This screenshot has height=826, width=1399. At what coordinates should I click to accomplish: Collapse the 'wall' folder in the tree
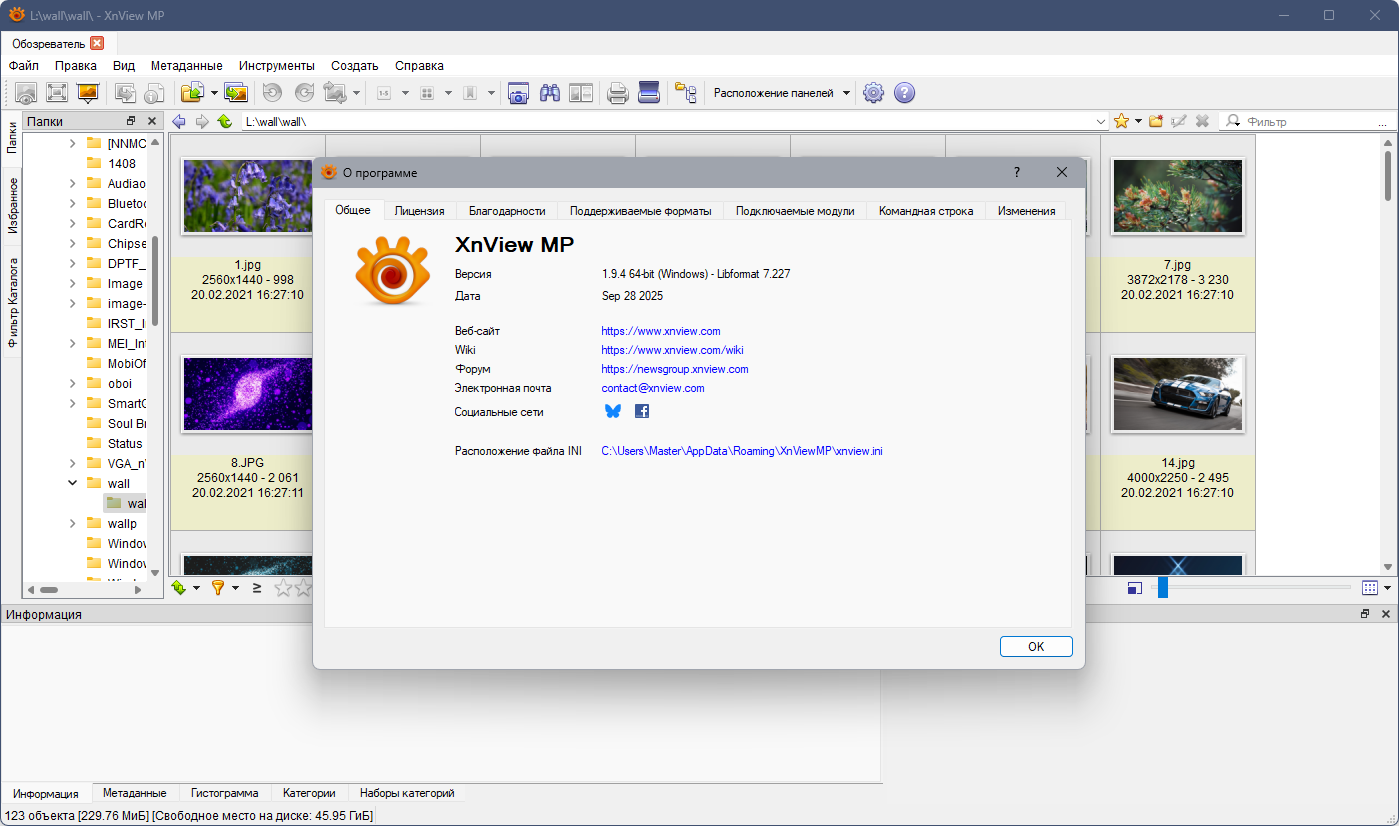(72, 483)
